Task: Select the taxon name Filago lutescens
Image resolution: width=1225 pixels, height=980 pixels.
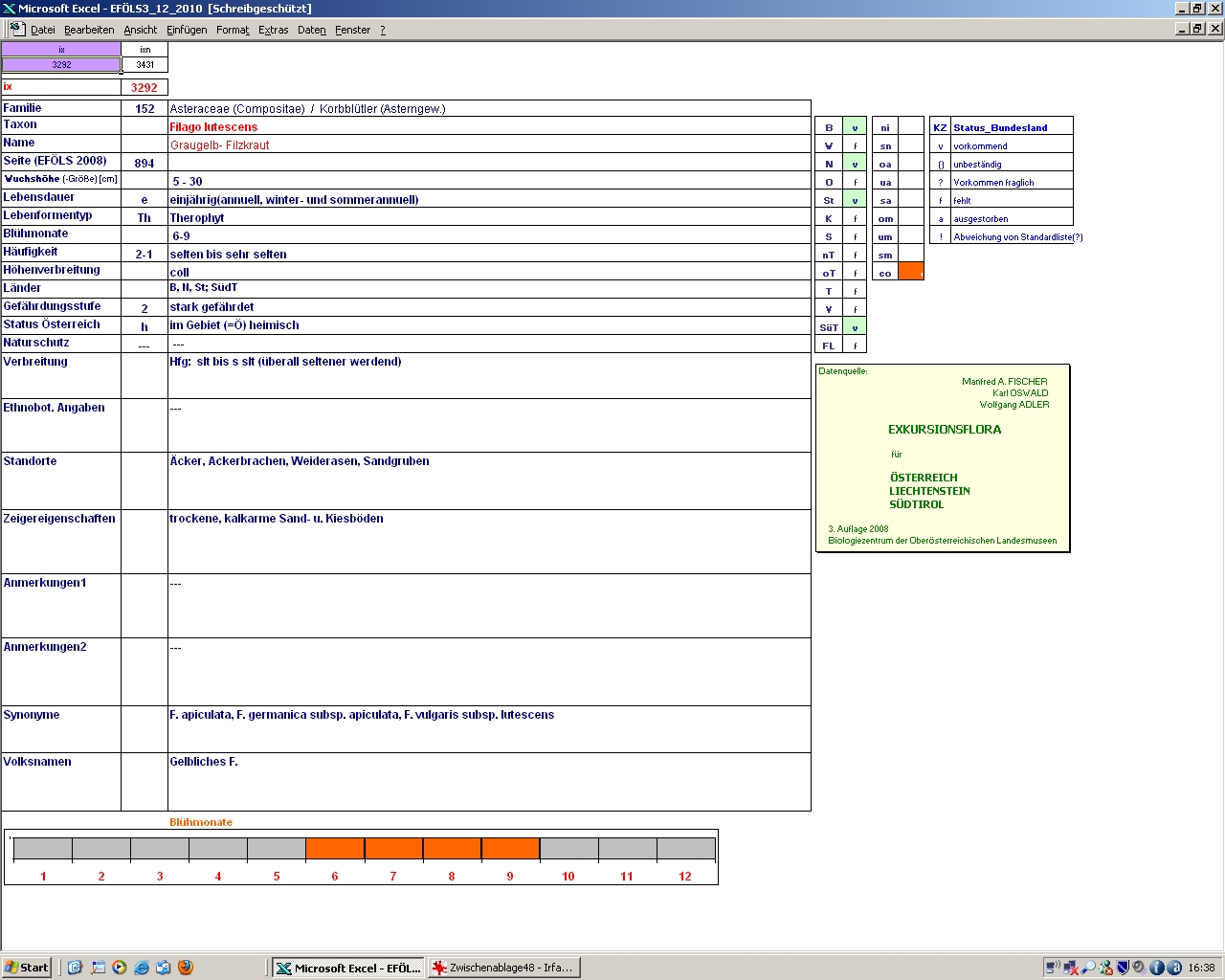Action: click(213, 126)
